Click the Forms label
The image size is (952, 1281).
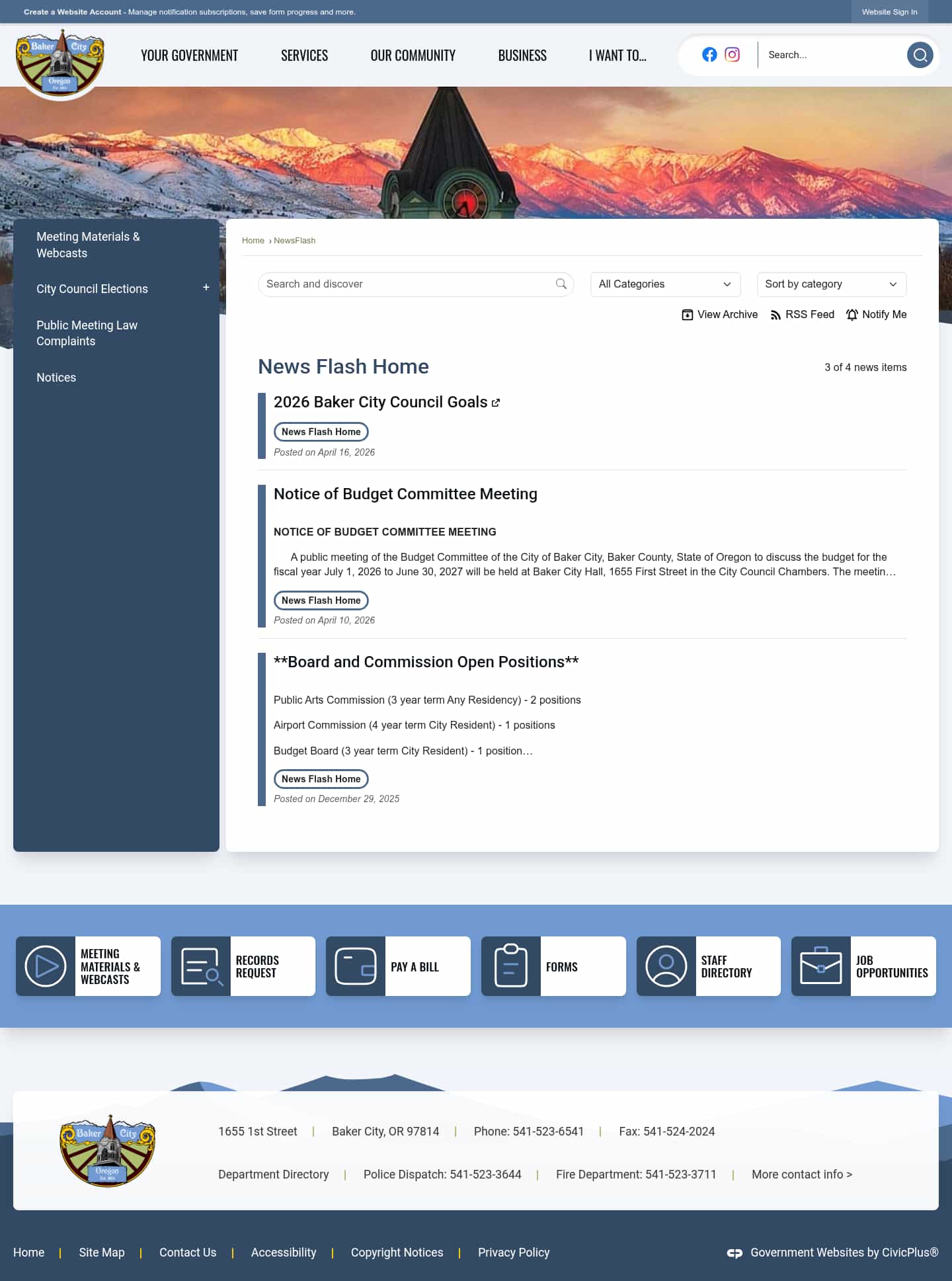[562, 967]
